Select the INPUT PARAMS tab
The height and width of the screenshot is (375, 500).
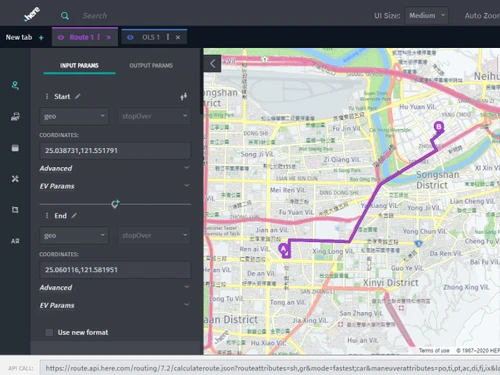[x=79, y=66]
